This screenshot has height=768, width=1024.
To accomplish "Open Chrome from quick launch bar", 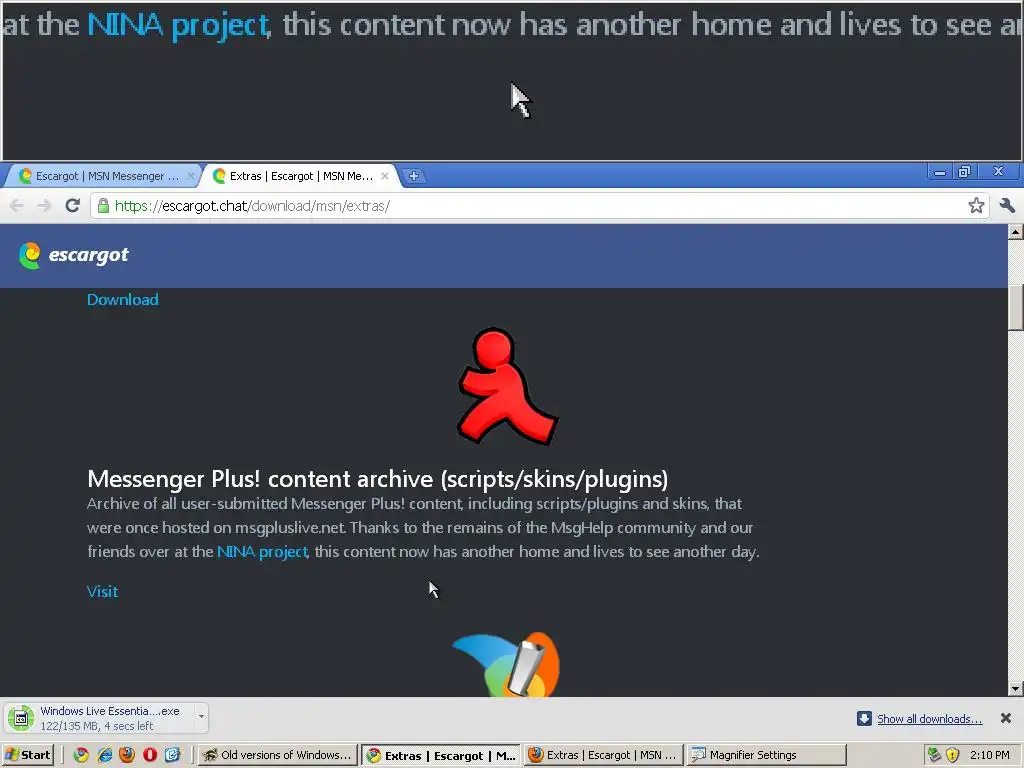I will click(x=81, y=755).
